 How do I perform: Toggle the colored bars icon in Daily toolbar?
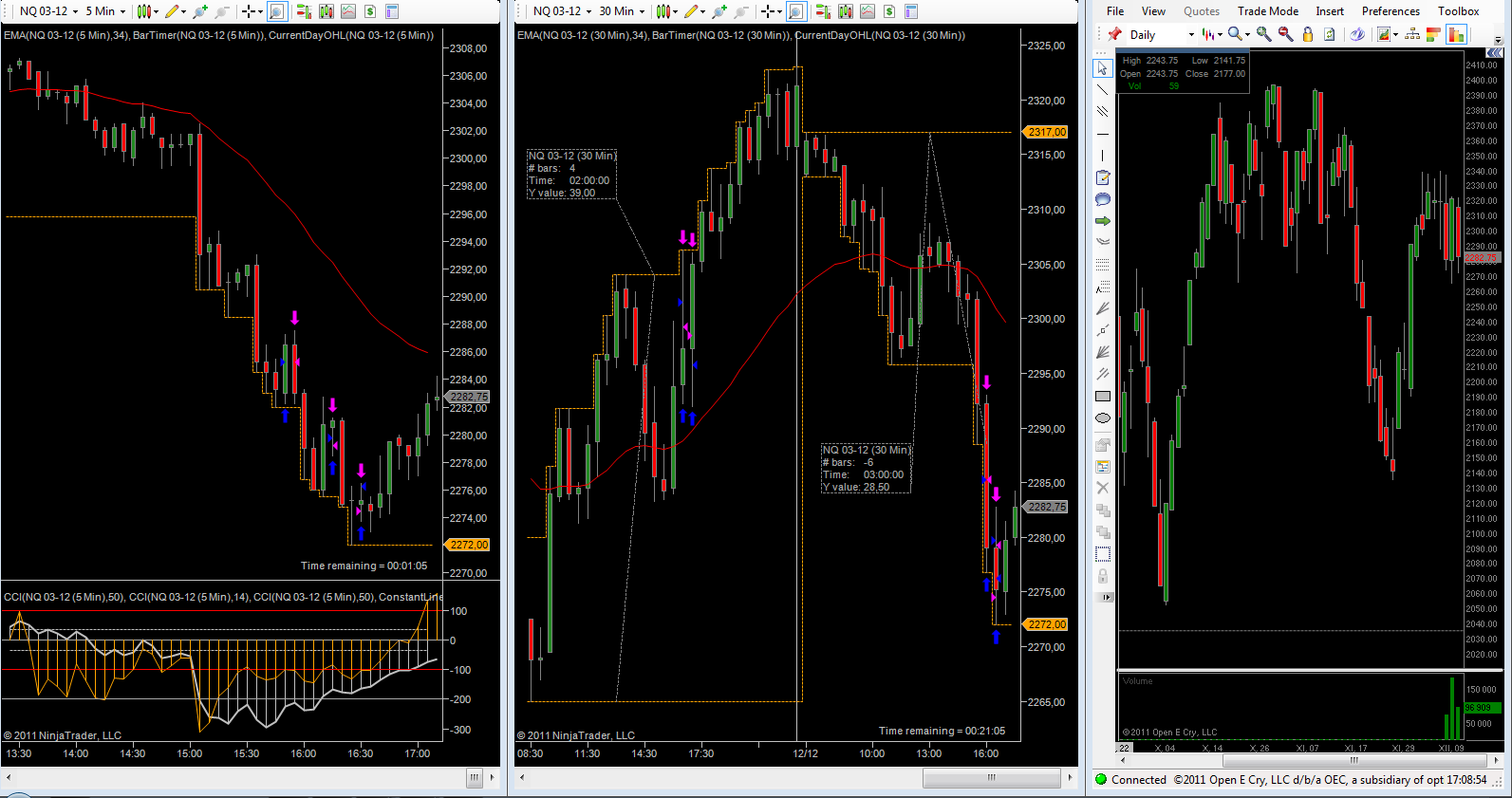[1433, 34]
